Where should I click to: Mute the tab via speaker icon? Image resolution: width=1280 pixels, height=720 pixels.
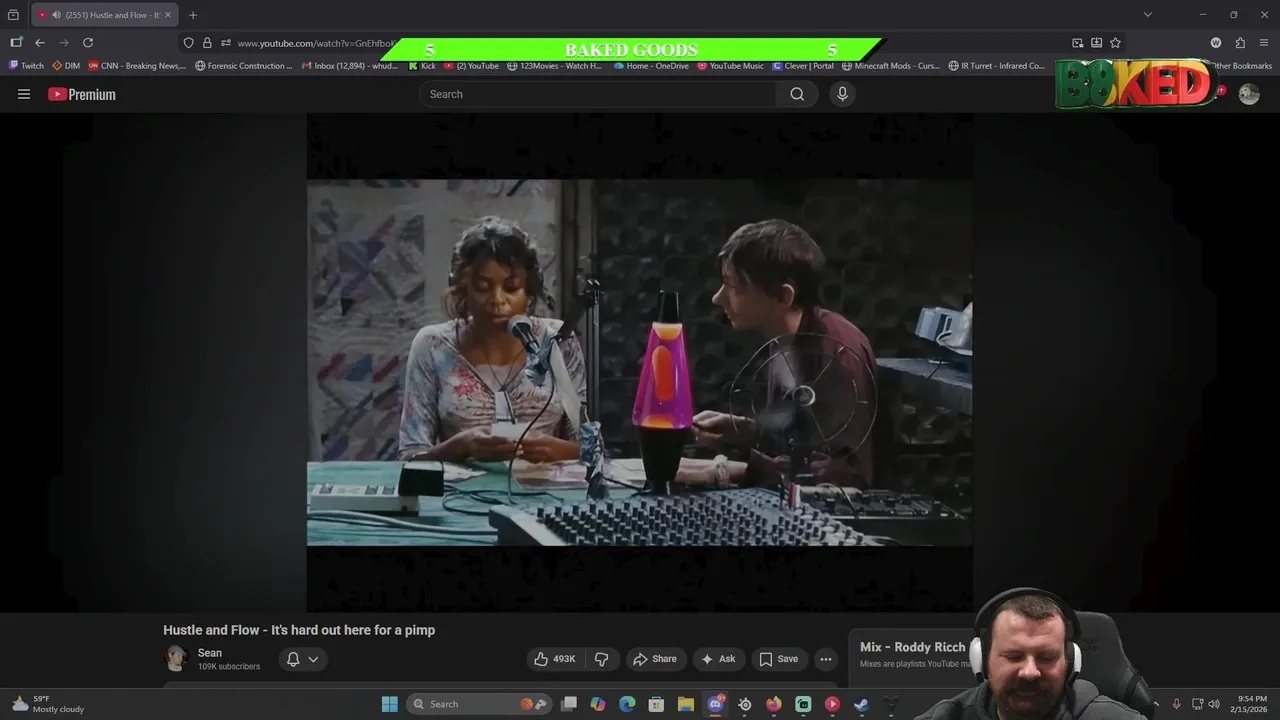click(56, 15)
